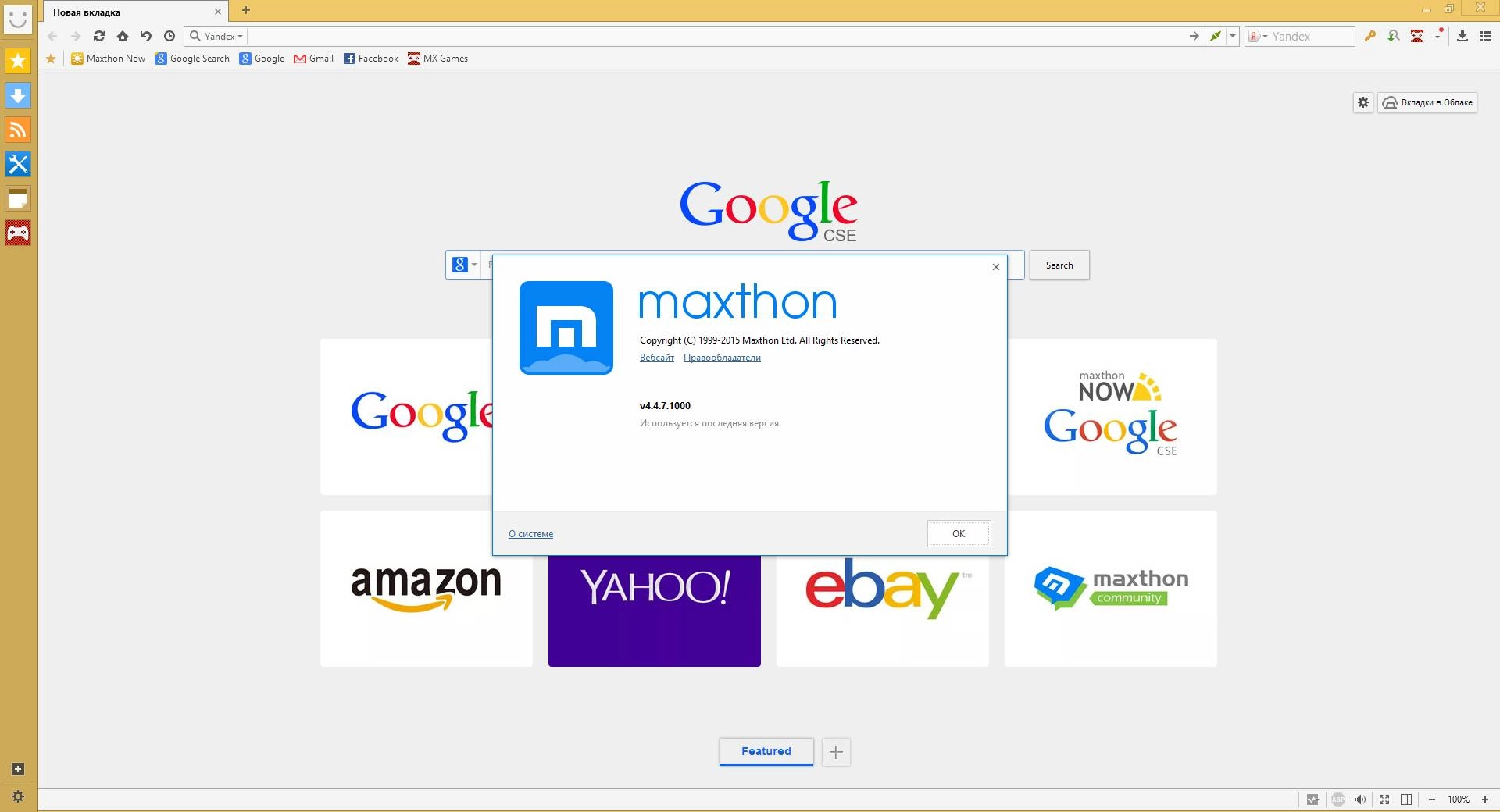Toggle the Adblock Plus status icon
The image size is (1500, 812).
click(1338, 800)
